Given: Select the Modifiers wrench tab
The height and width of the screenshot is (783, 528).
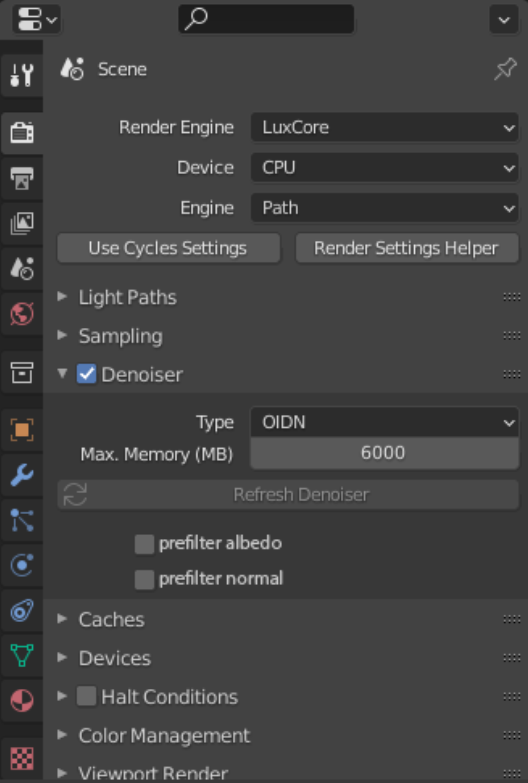Looking at the screenshot, I should 21,475.
